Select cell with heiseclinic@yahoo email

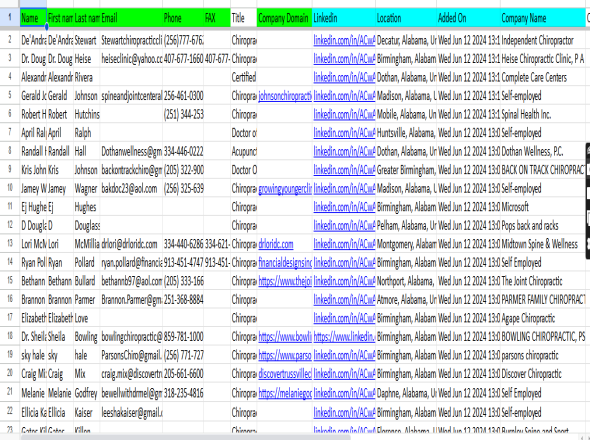click(x=131, y=59)
